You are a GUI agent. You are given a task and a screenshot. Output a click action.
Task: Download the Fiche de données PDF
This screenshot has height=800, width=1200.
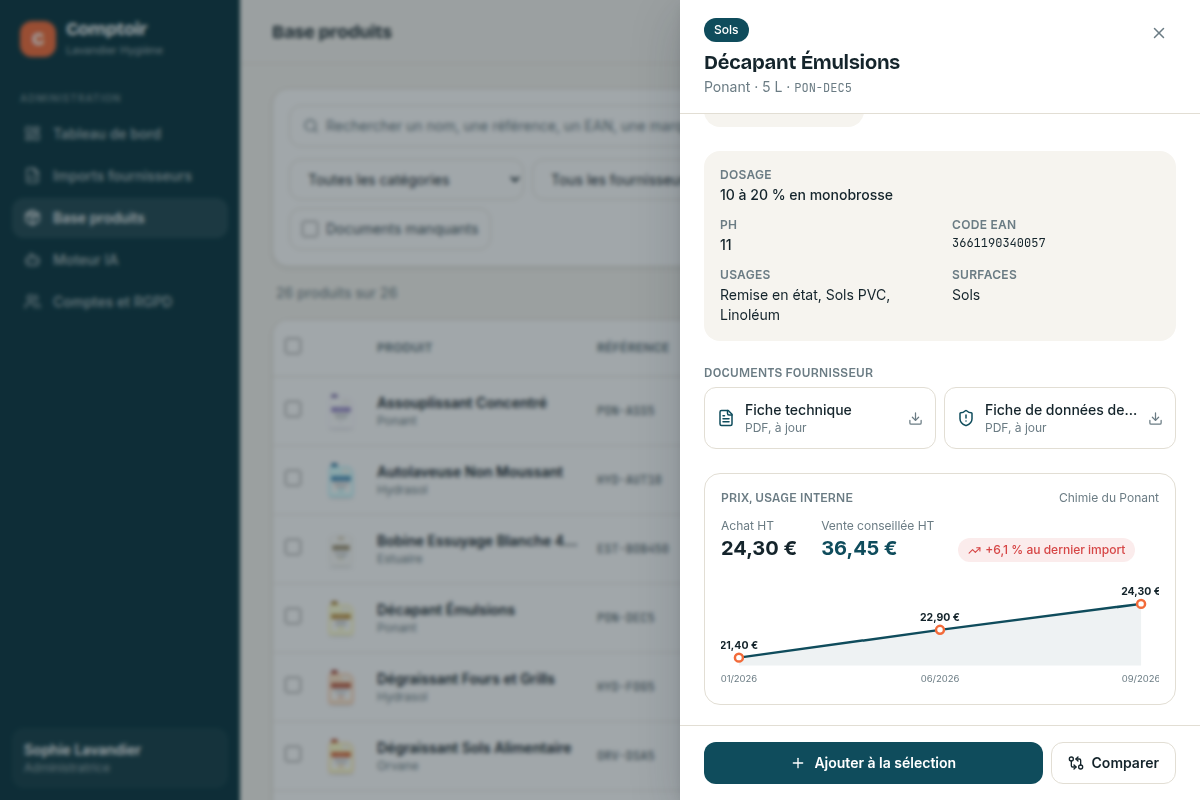1155,418
